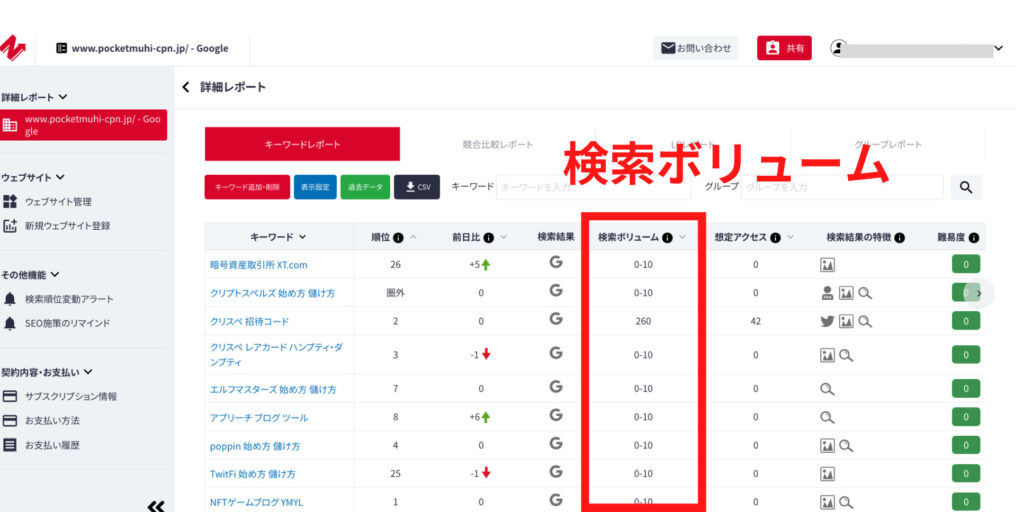Click the 難易度 info icon

click(974, 238)
